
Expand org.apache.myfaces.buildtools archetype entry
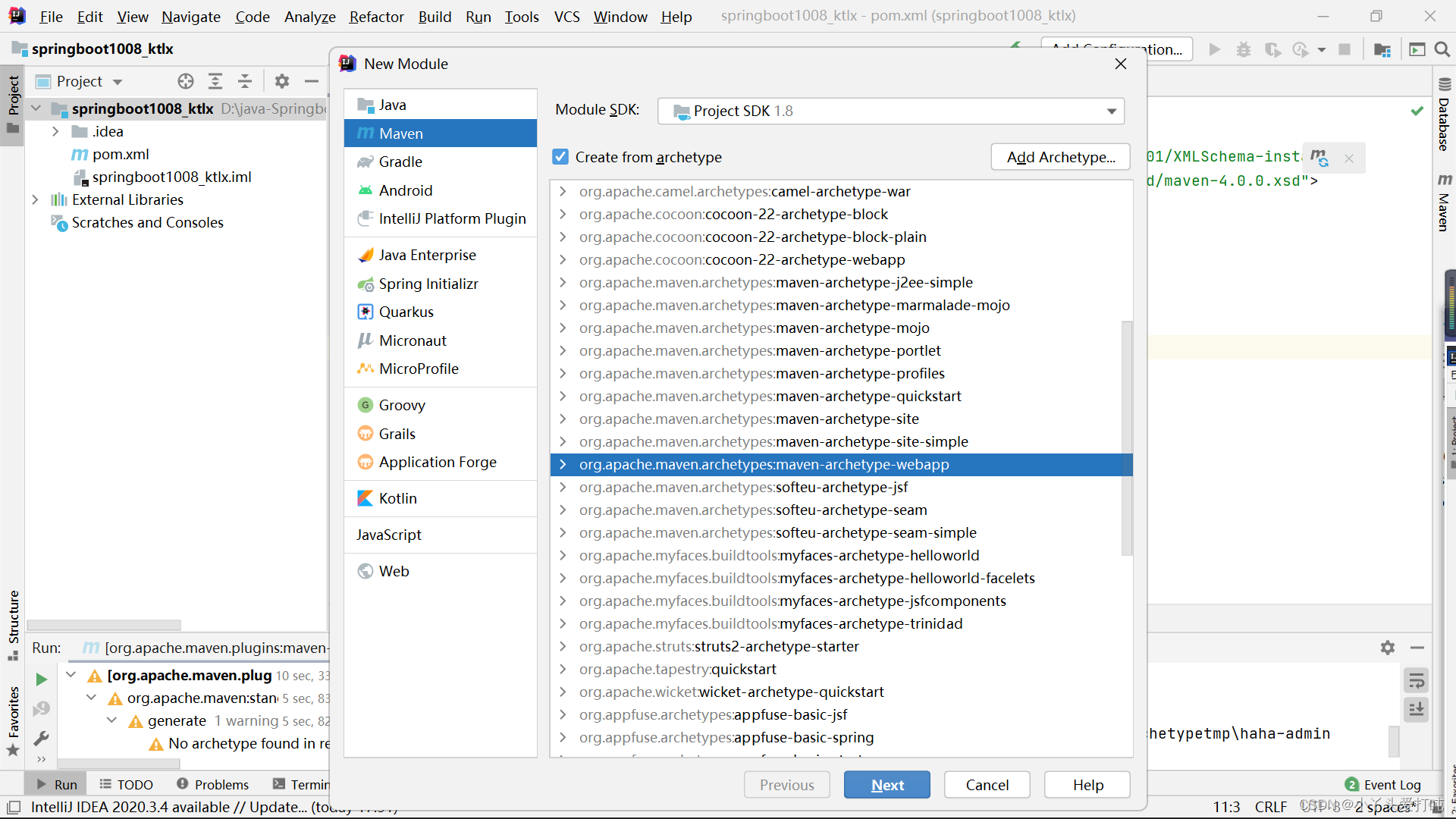click(563, 555)
